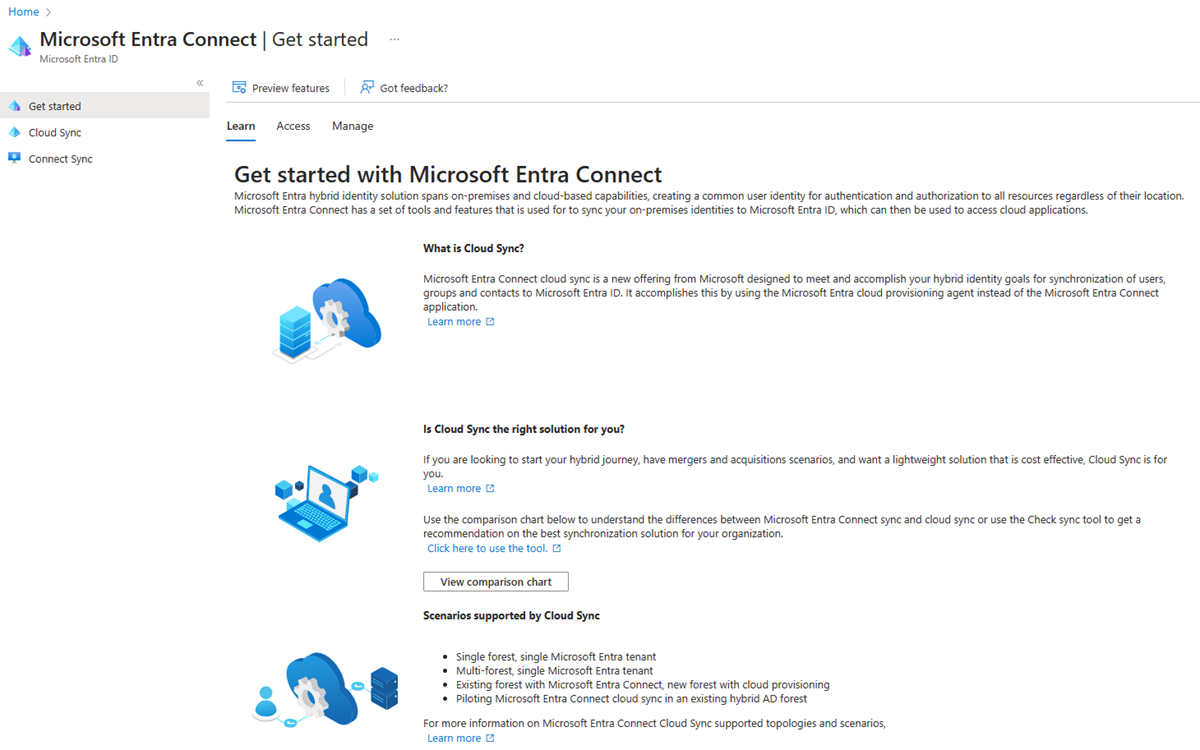Click the Preview features icon
Image resolution: width=1200 pixels, height=750 pixels.
239,88
